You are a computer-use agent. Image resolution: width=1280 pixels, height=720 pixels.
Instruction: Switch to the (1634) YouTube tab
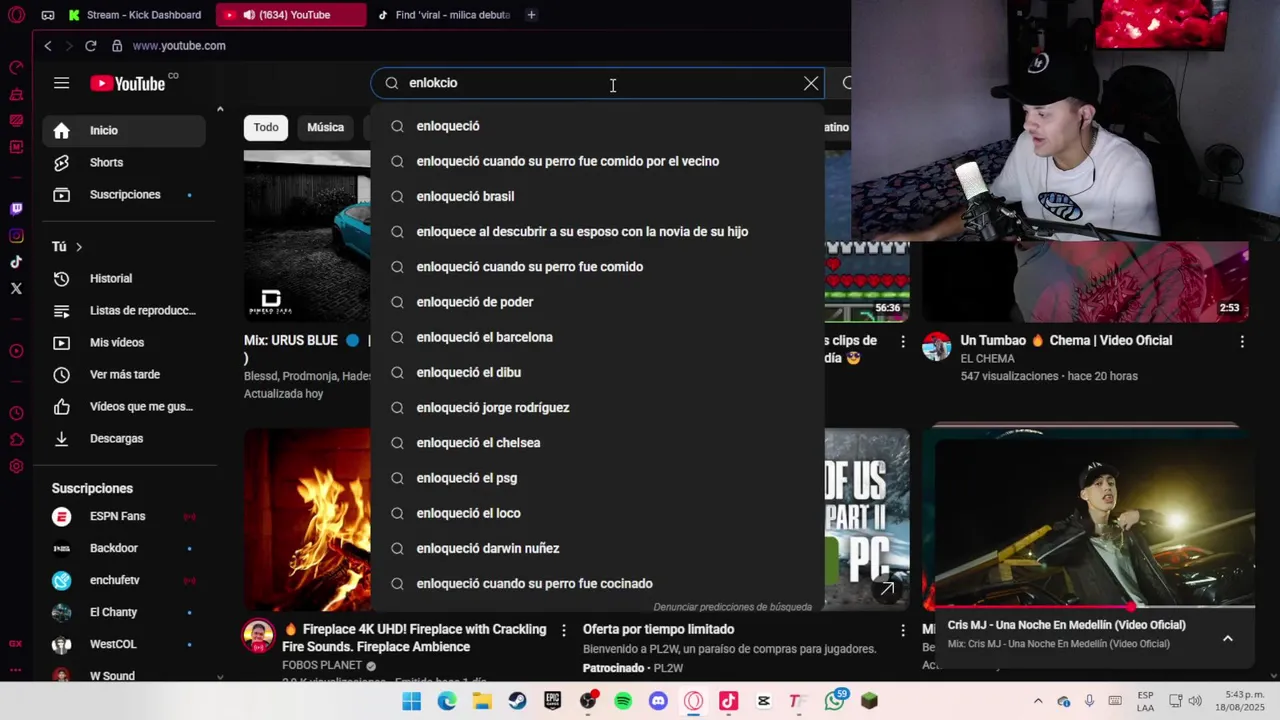291,15
